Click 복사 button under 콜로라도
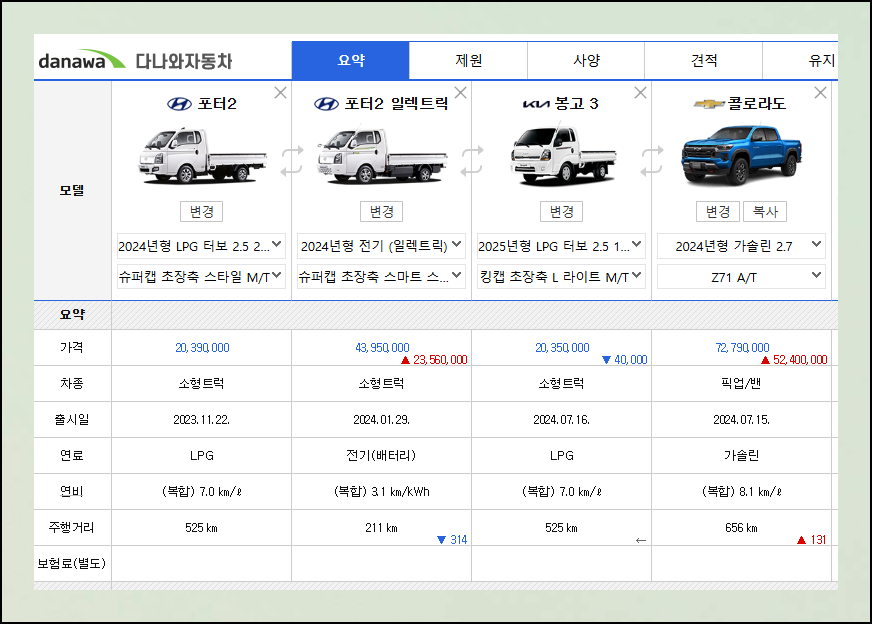The width and height of the screenshot is (872, 624). click(765, 211)
